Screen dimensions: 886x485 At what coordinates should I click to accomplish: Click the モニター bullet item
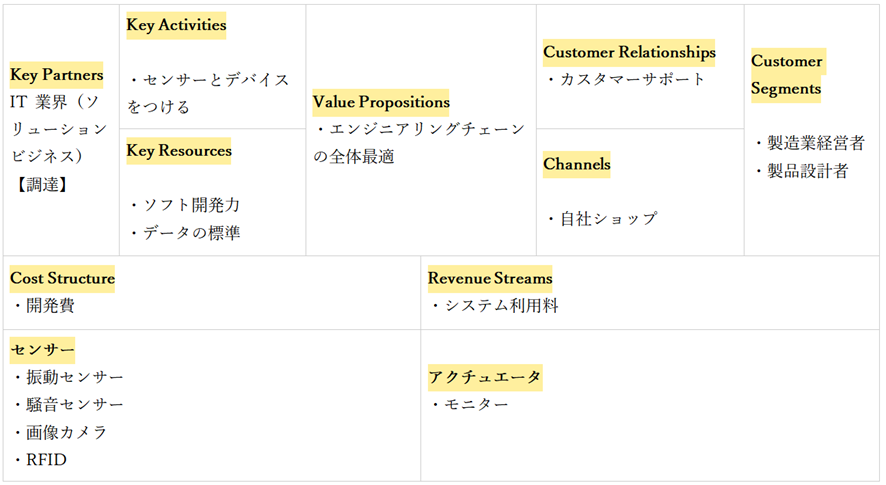pos(476,404)
